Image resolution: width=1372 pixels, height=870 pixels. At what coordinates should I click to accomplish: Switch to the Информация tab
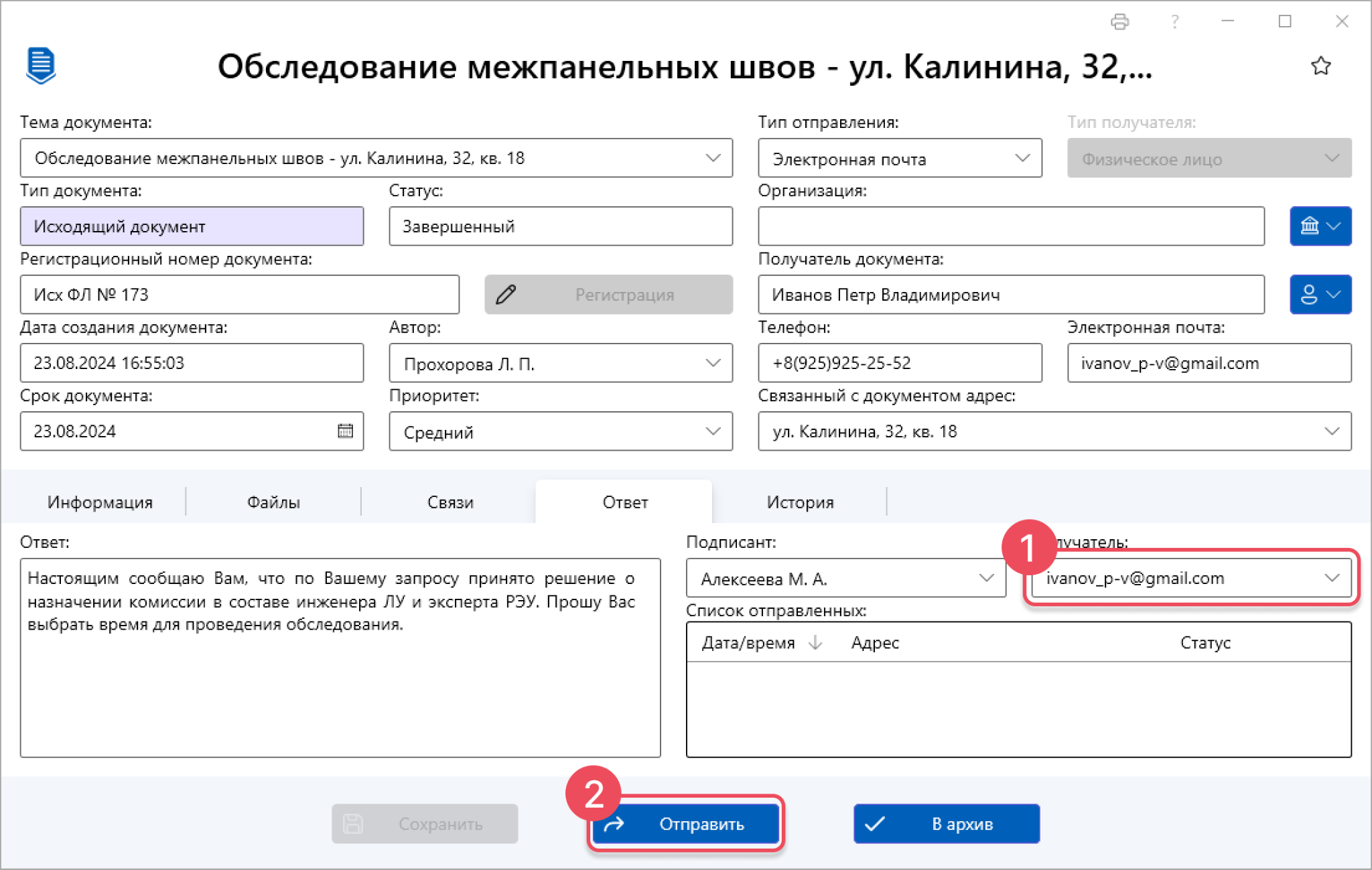[100, 502]
